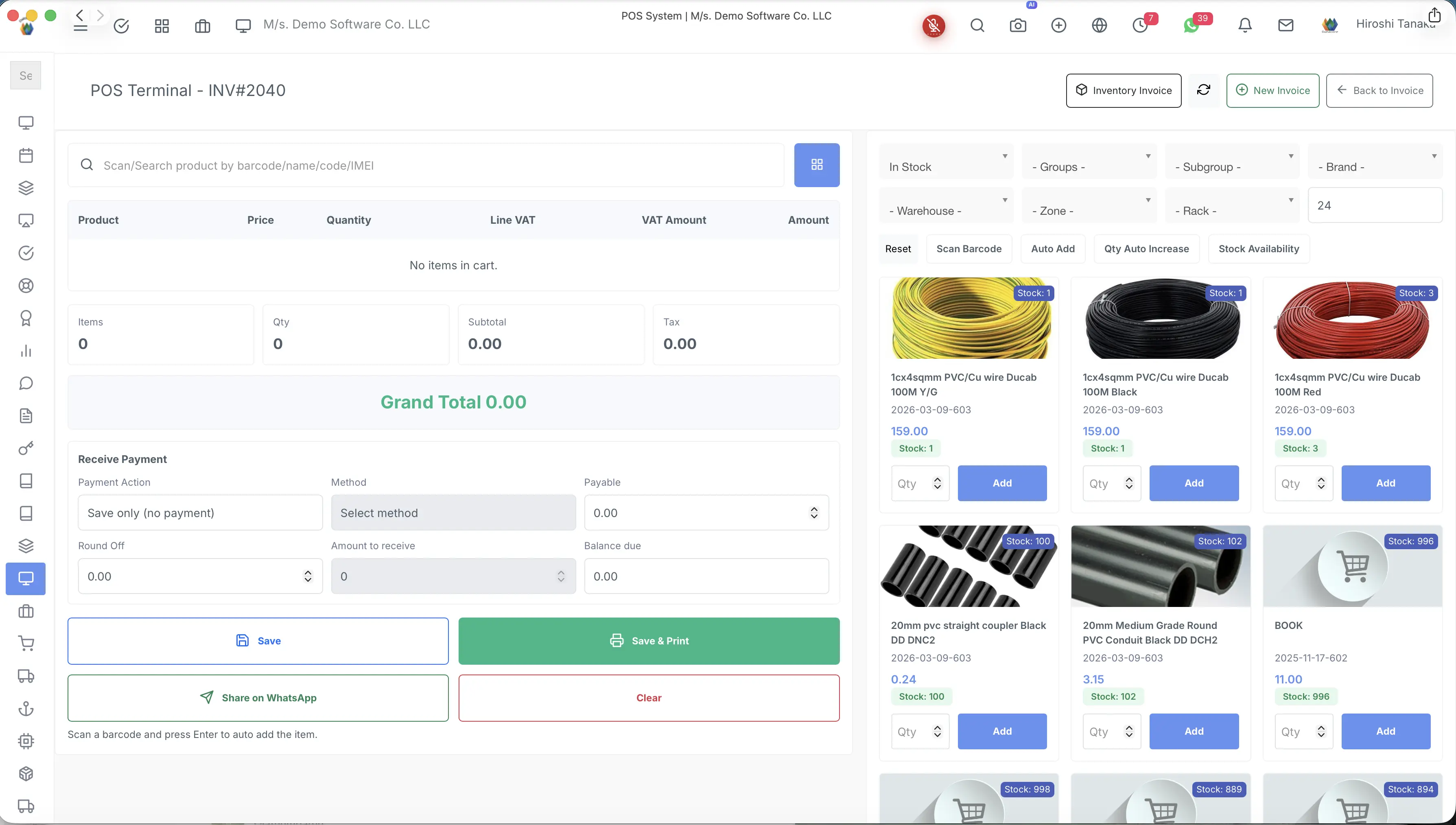The height and width of the screenshot is (825, 1456).
Task: Open the bar chart reports icon in sidebar
Action: click(26, 351)
